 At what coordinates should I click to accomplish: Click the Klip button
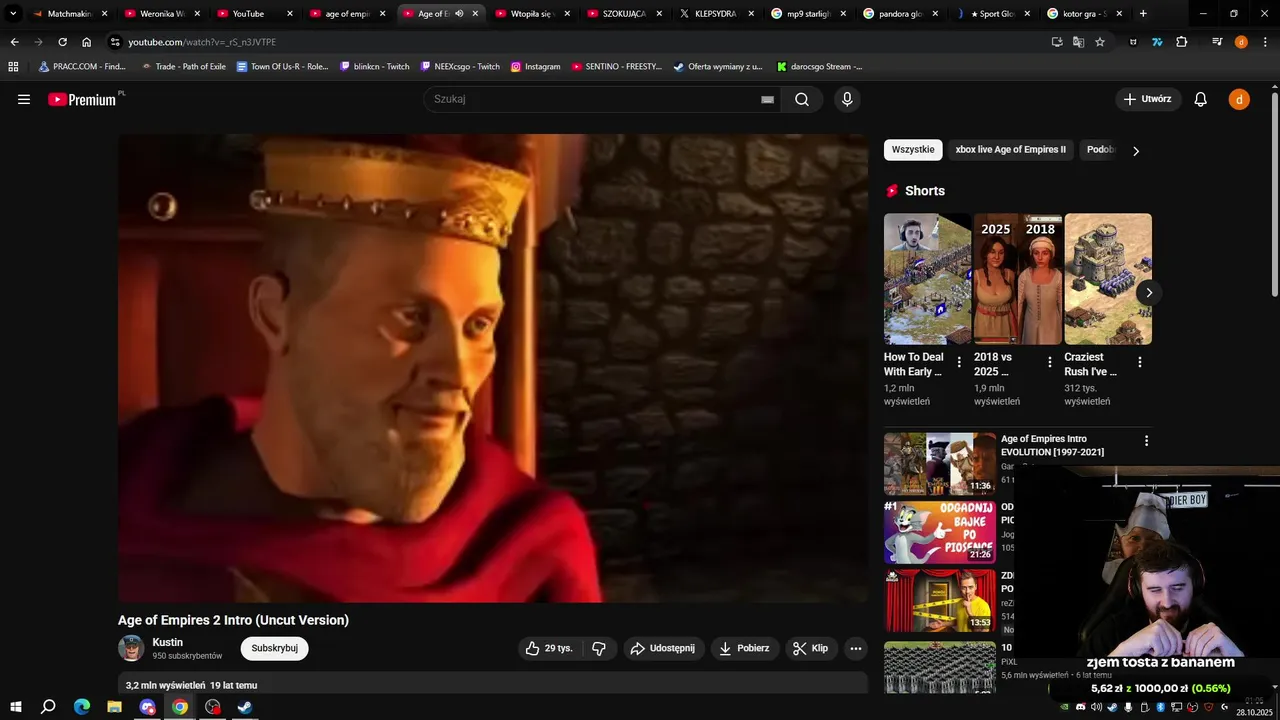click(x=811, y=648)
